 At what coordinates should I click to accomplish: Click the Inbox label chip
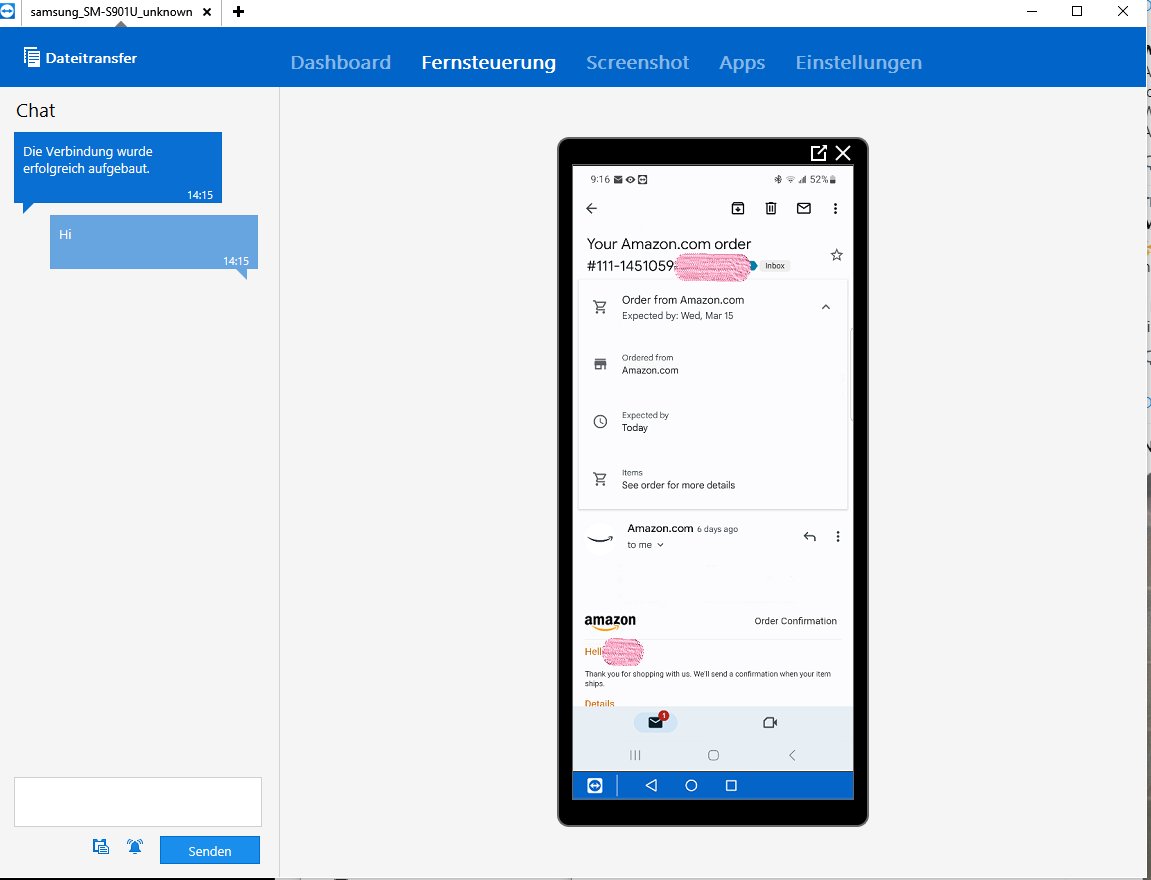coord(774,266)
